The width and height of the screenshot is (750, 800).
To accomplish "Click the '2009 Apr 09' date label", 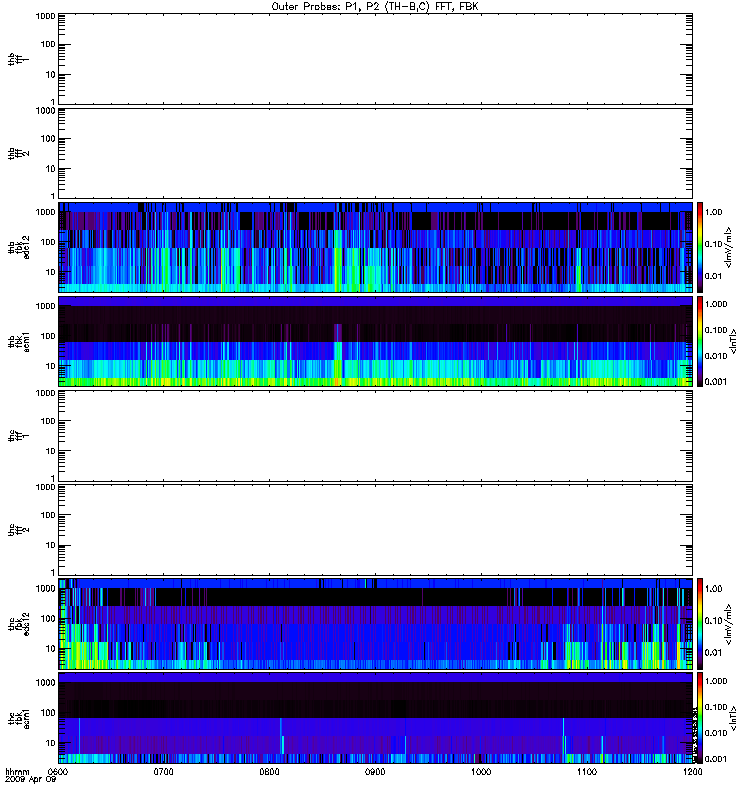I will click(30, 780).
